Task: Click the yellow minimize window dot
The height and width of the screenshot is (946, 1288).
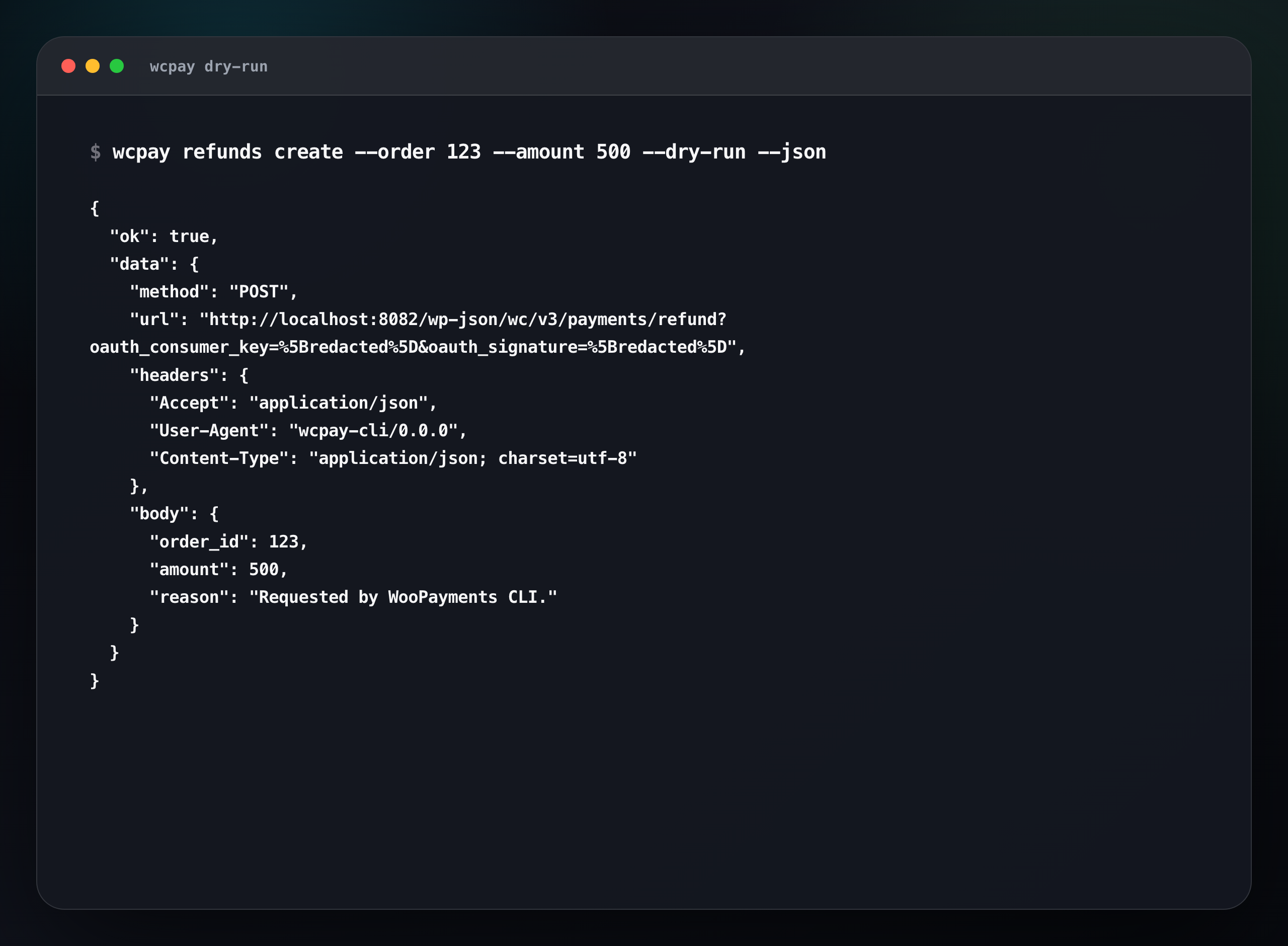Action: [92, 66]
